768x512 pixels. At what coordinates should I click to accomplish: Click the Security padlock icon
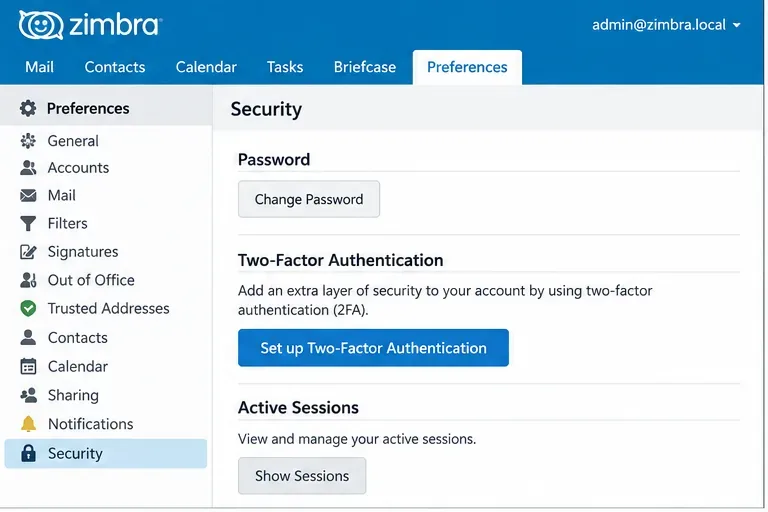28,453
